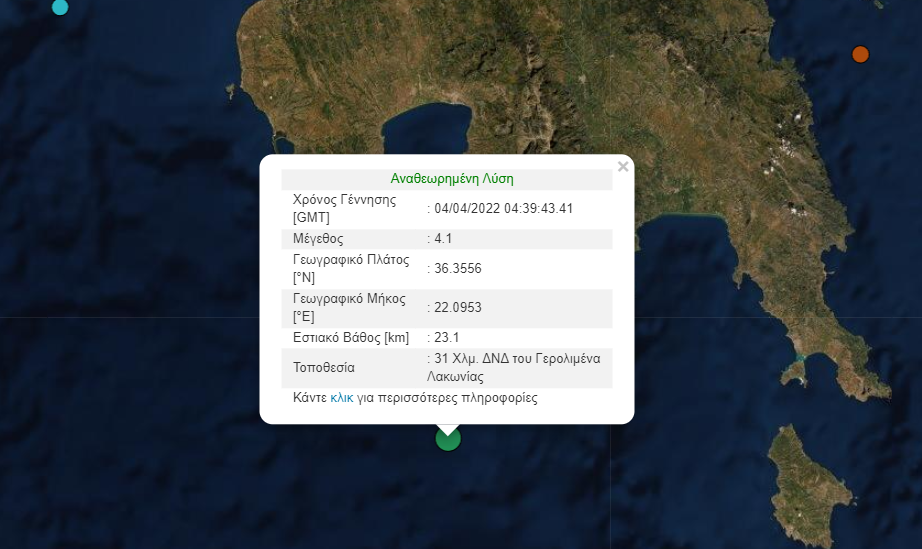Click the 'Τοποθεσία' label

(x=324, y=368)
